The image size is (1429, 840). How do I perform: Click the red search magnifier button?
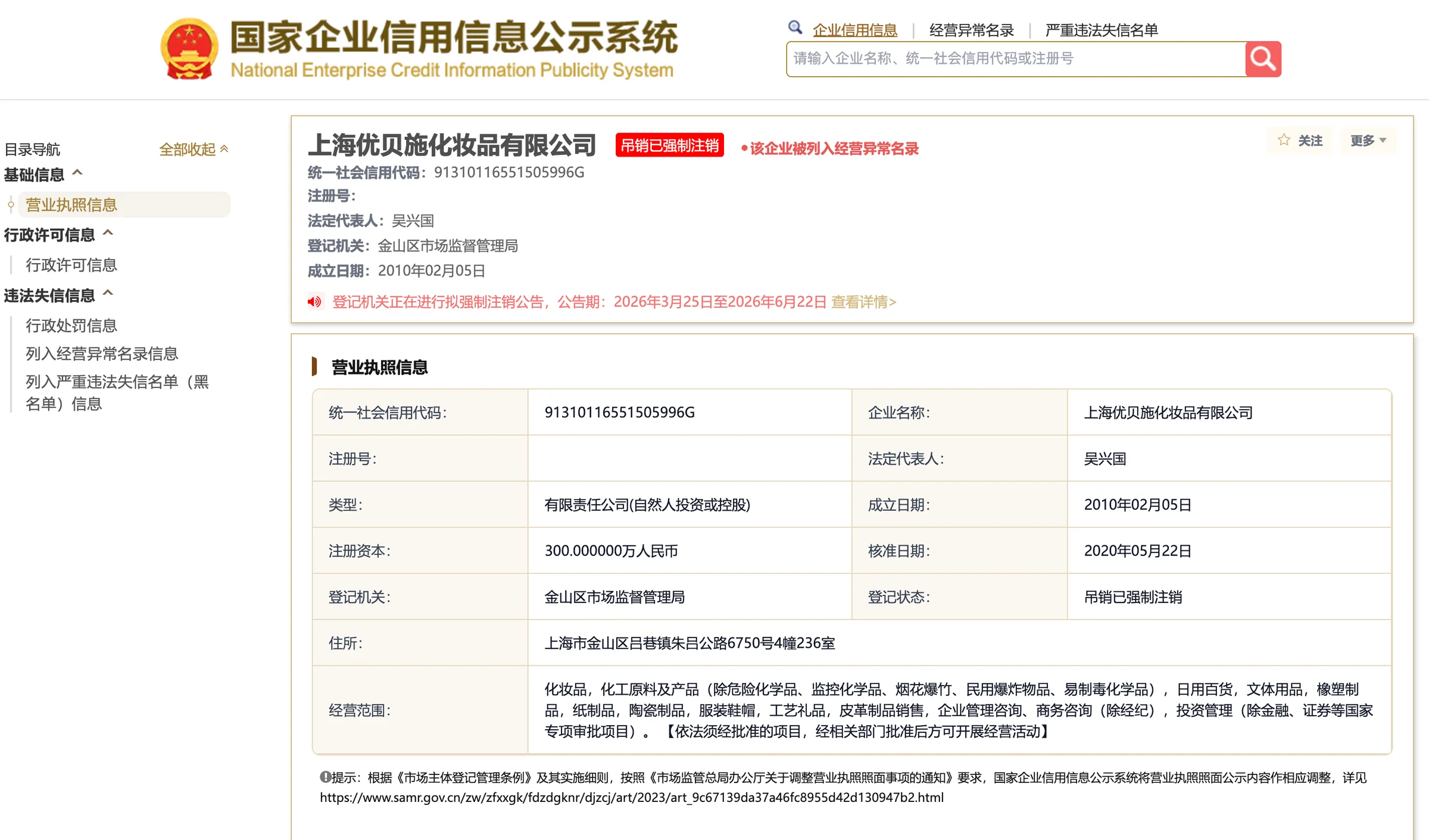(1263, 59)
